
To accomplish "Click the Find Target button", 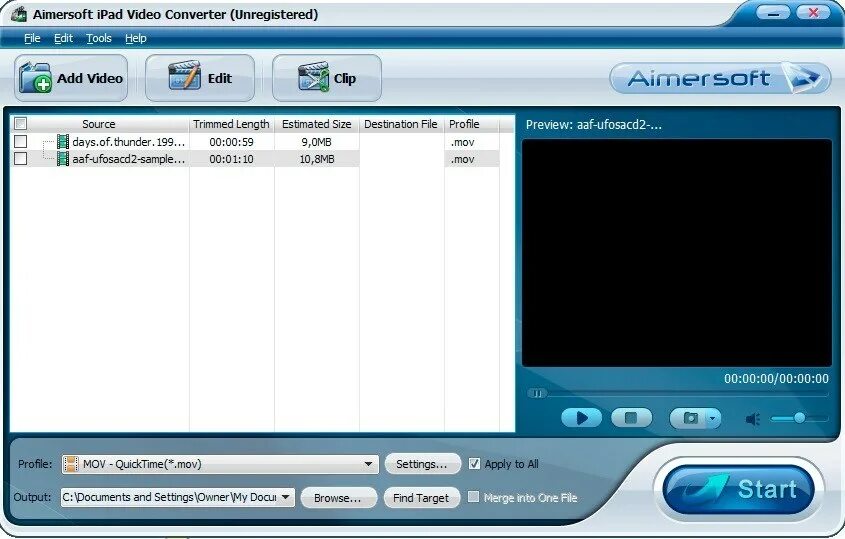I will point(421,497).
